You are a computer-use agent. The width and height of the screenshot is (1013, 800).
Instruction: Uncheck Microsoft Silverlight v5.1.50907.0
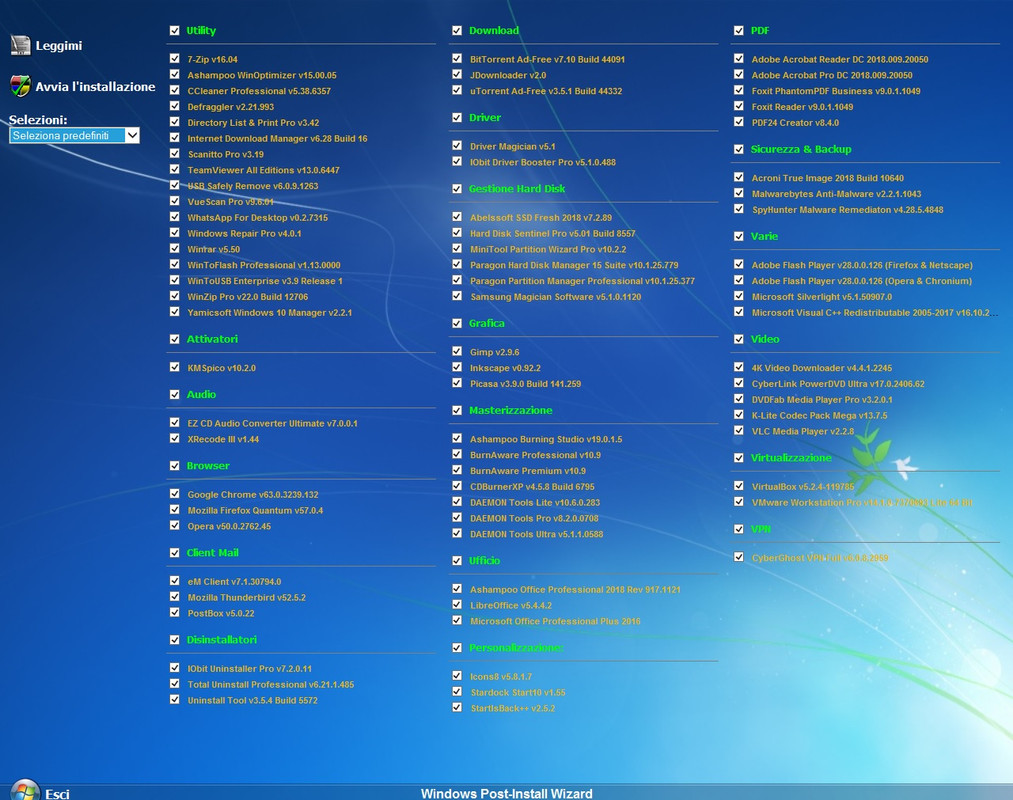[x=738, y=296]
